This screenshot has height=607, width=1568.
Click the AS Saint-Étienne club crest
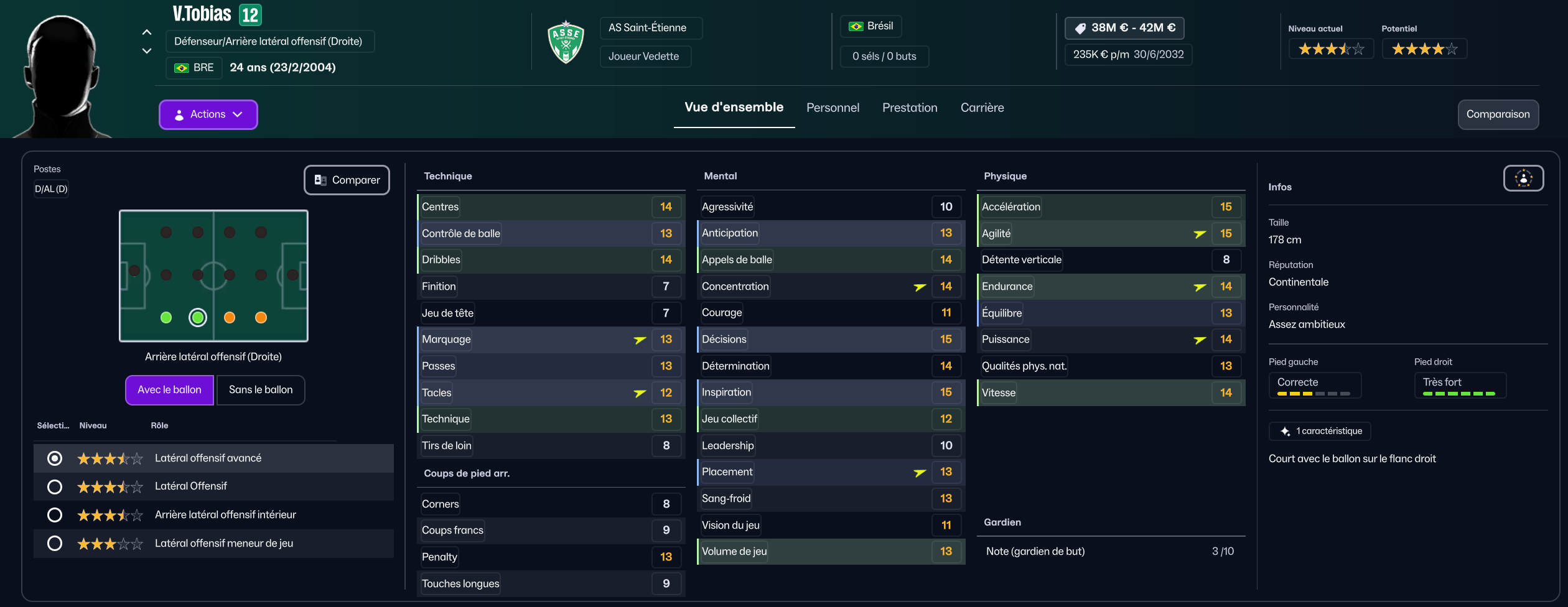(x=566, y=42)
